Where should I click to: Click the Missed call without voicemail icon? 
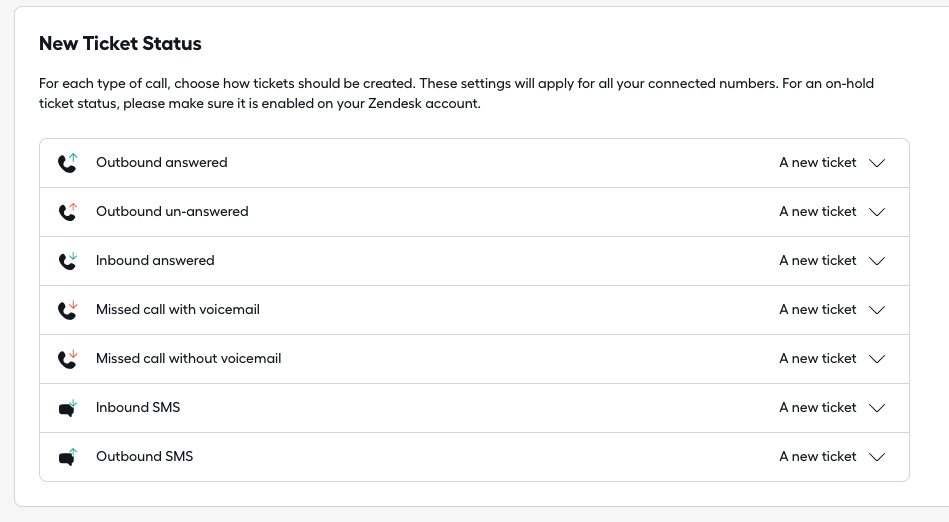[68, 359]
